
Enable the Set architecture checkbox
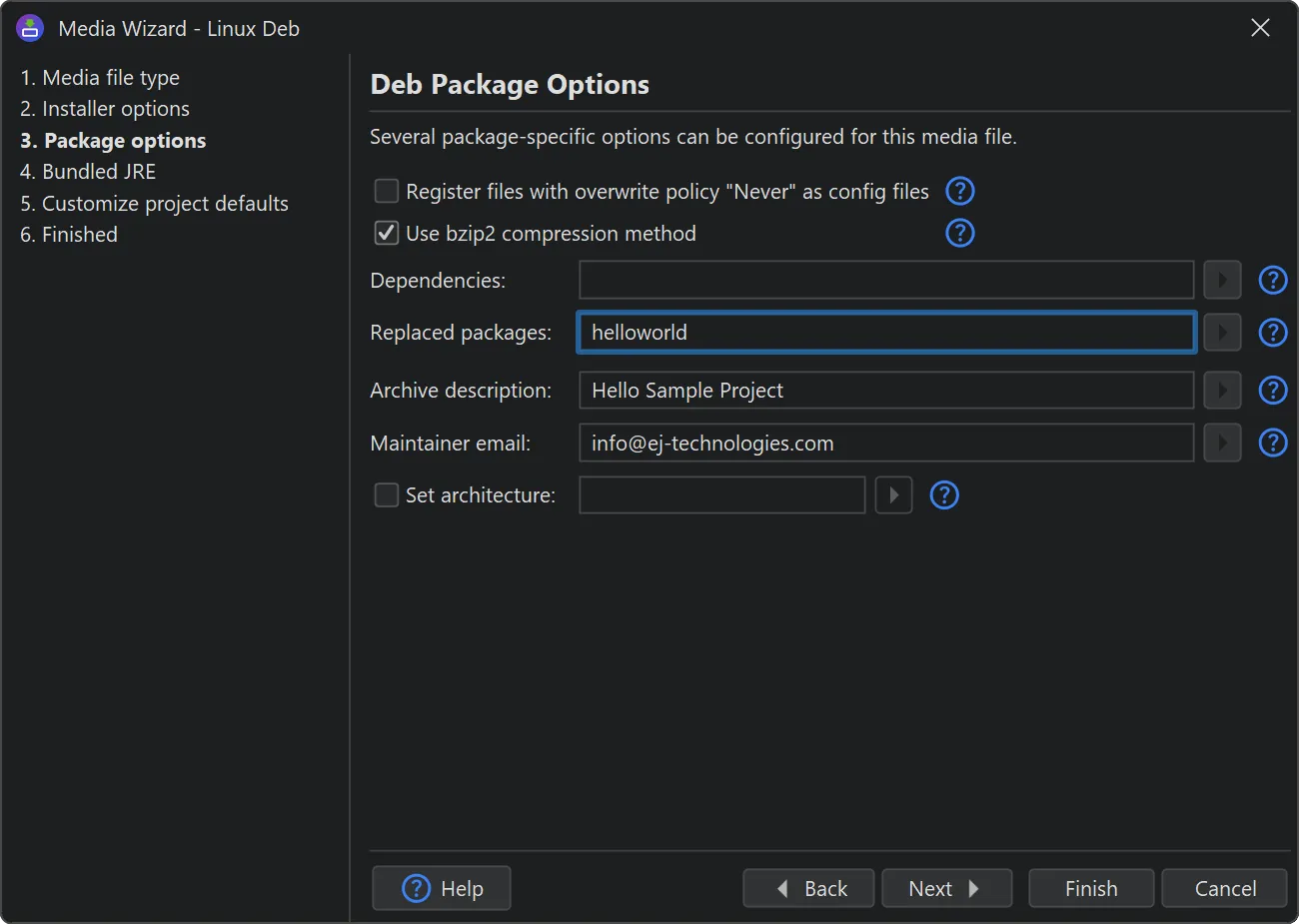point(387,495)
